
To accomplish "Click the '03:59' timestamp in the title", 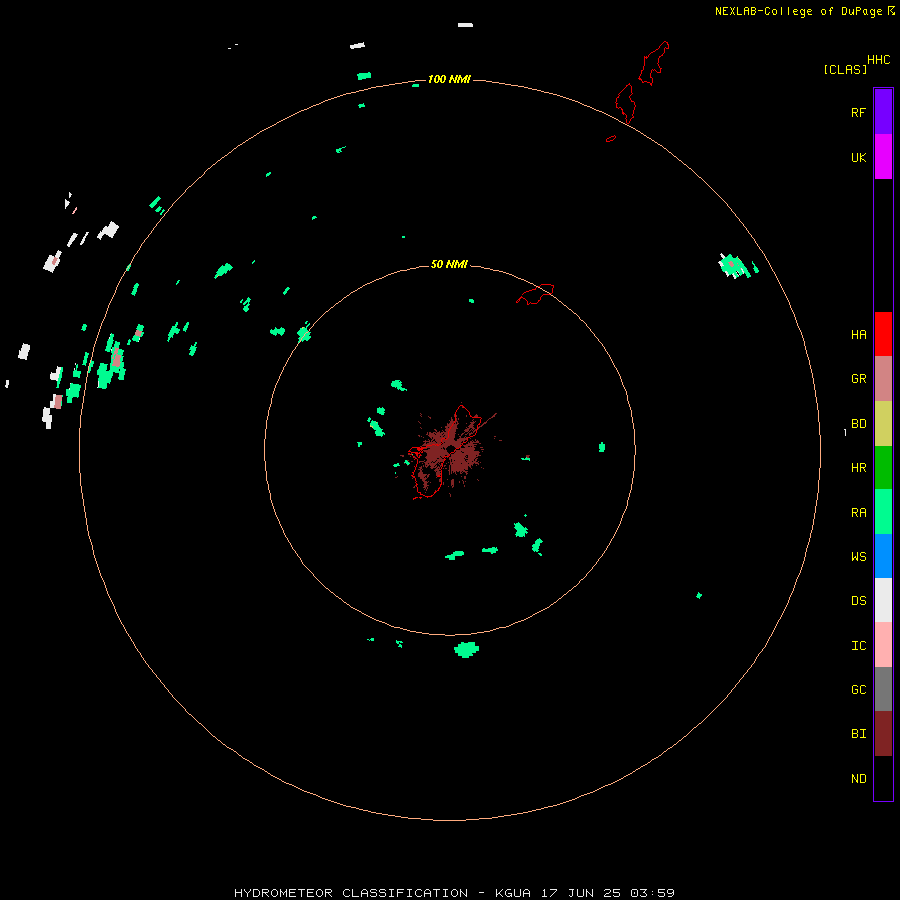I will 653,893.
